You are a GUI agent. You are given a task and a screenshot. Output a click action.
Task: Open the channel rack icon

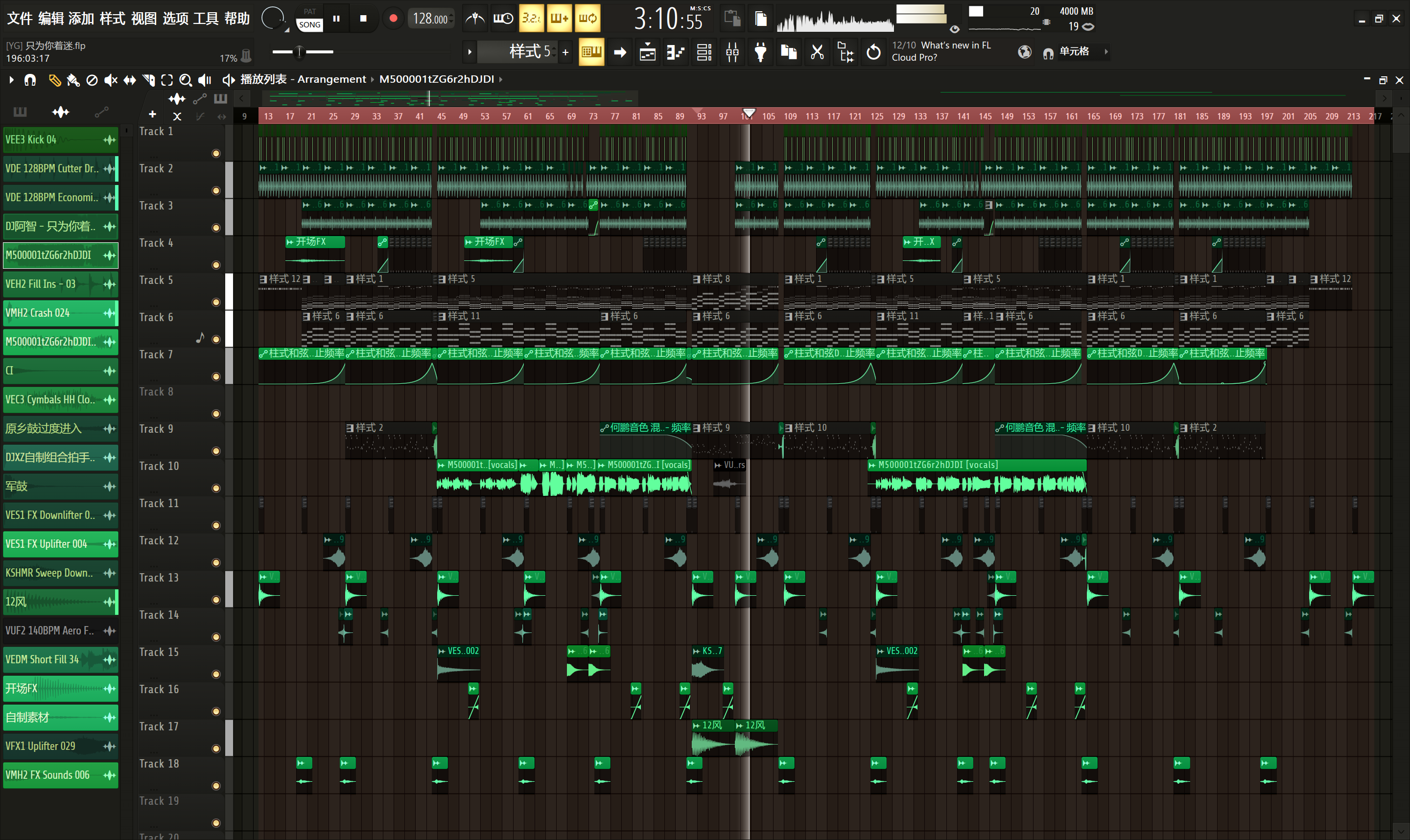tap(704, 52)
